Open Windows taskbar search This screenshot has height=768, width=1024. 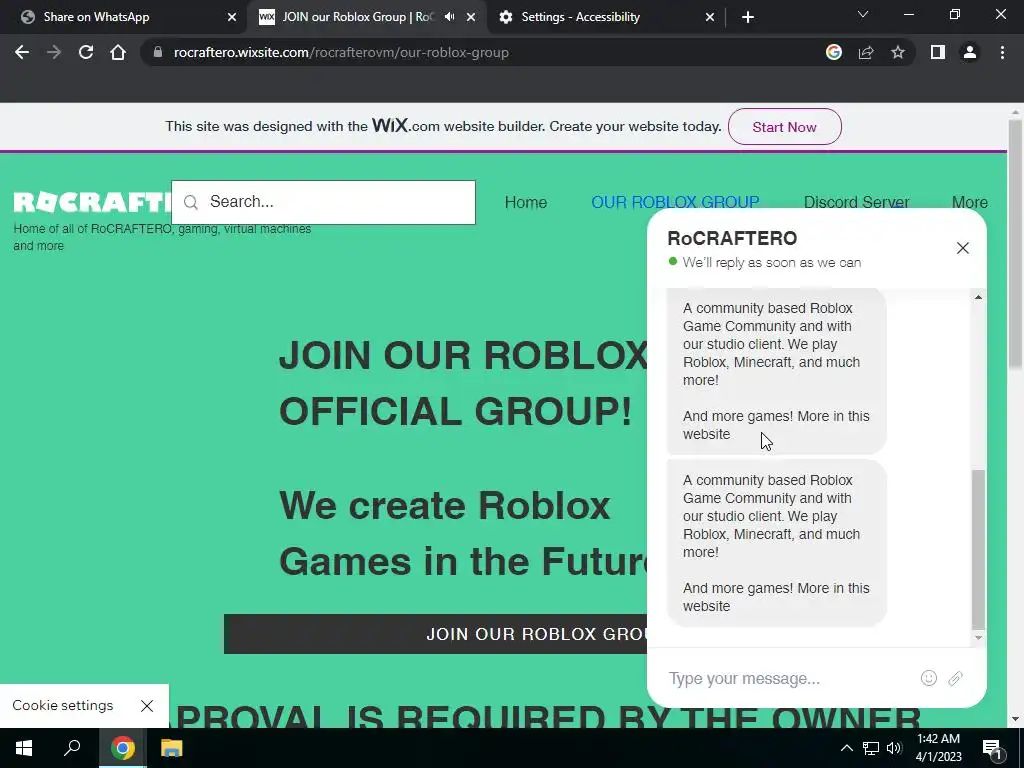tap(72, 748)
